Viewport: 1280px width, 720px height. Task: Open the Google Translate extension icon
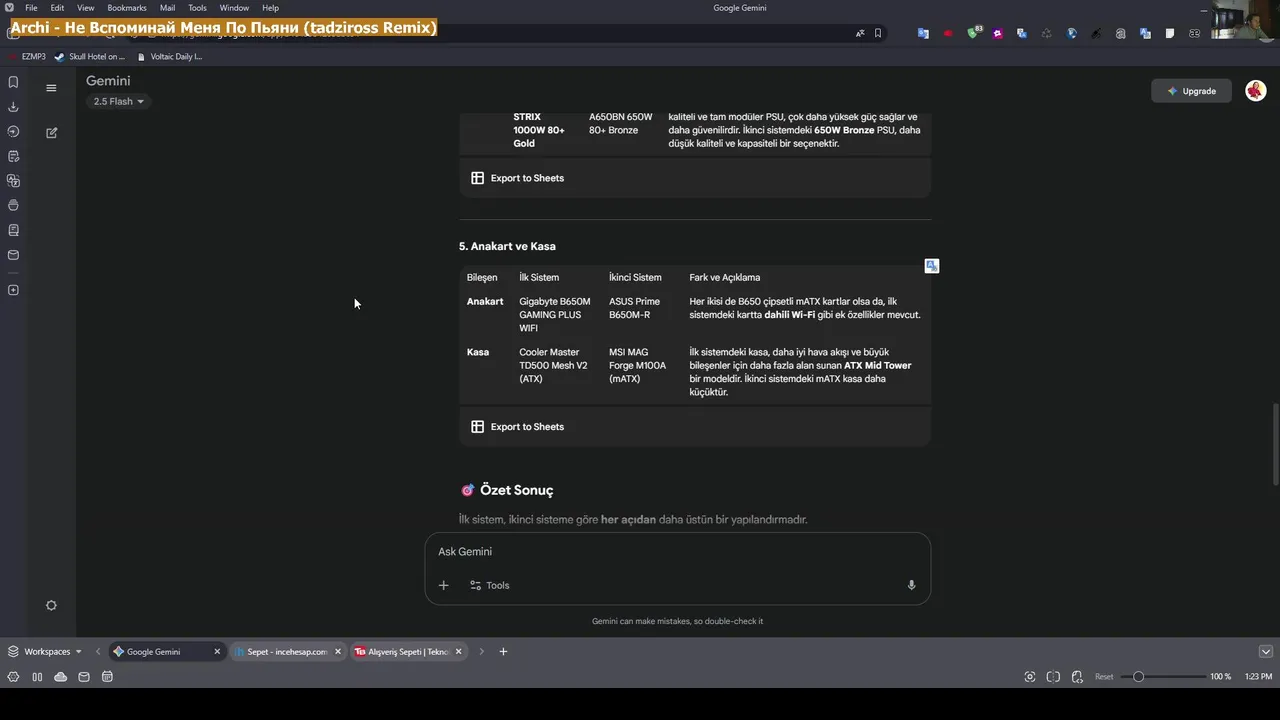point(923,33)
